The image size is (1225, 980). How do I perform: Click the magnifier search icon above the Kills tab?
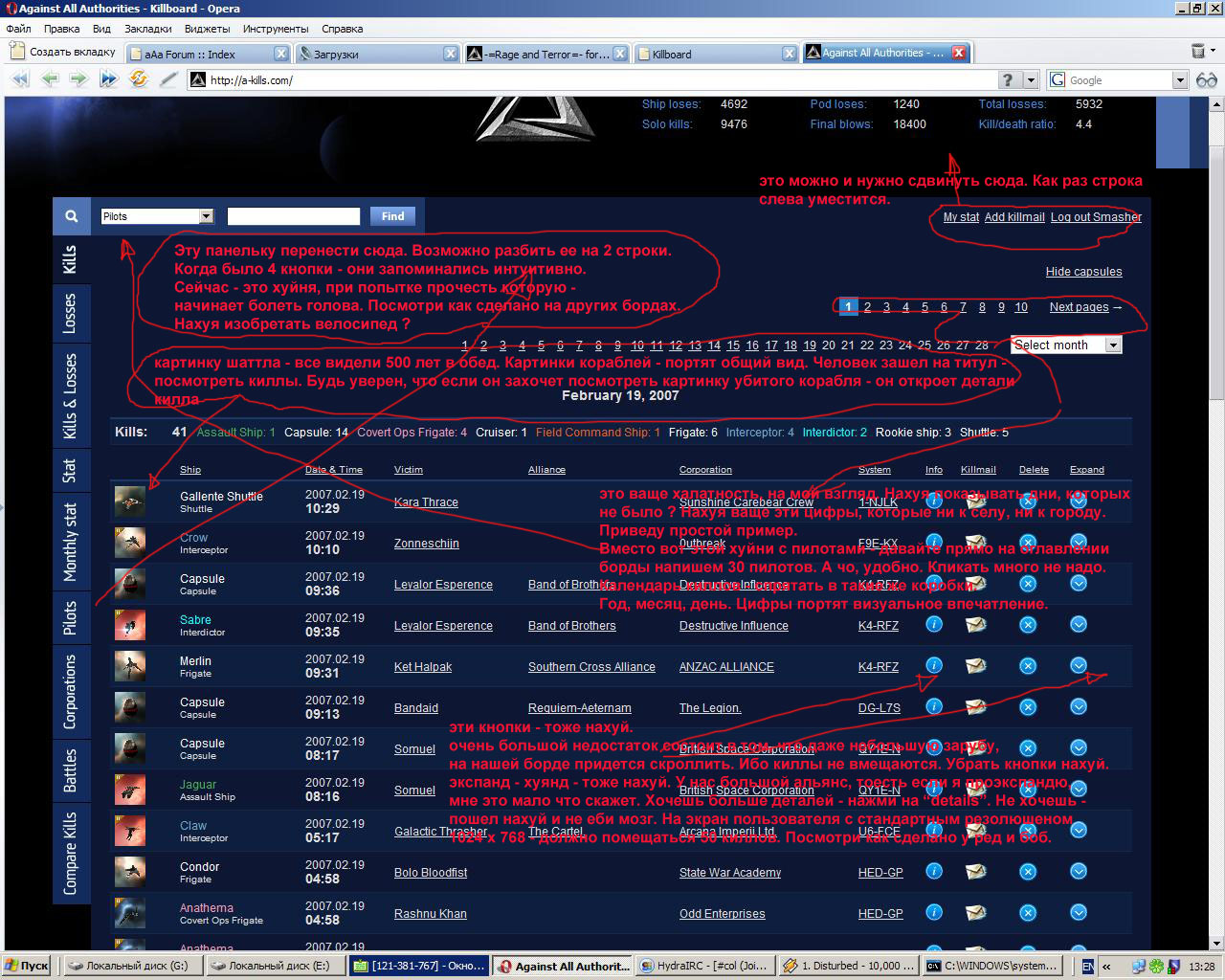tap(72, 216)
